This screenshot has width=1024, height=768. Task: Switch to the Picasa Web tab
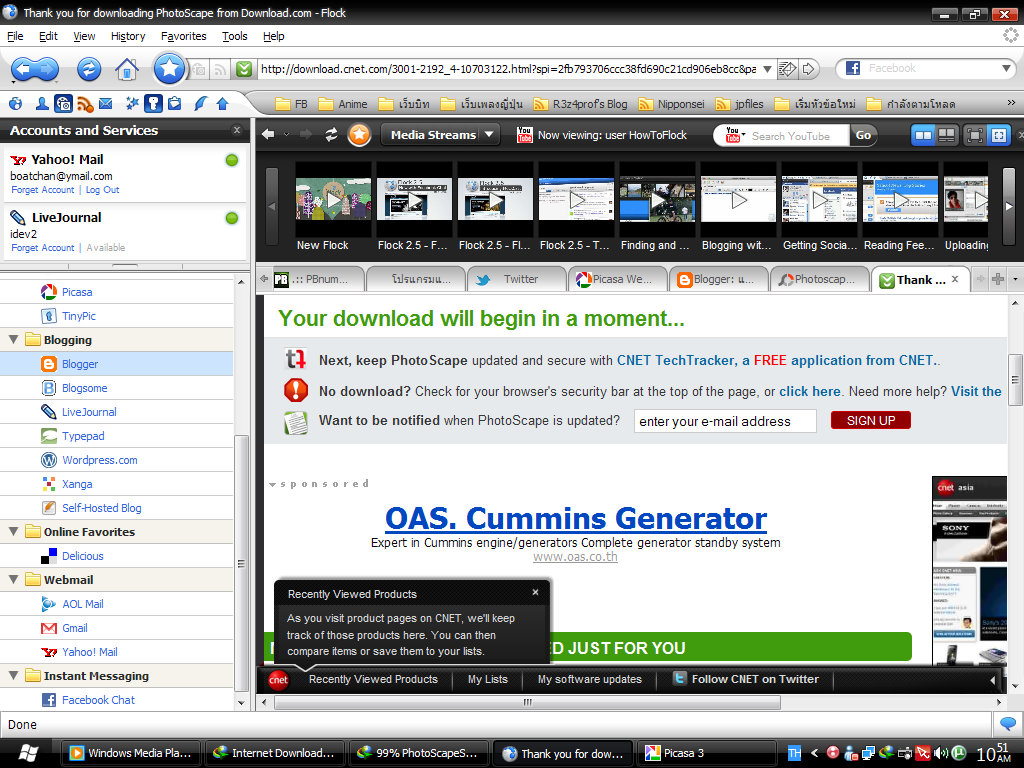[617, 280]
